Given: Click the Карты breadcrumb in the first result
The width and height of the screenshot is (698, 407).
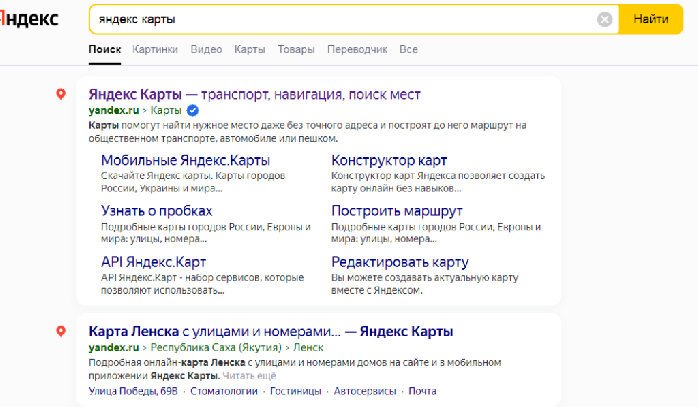Looking at the screenshot, I should (166, 110).
